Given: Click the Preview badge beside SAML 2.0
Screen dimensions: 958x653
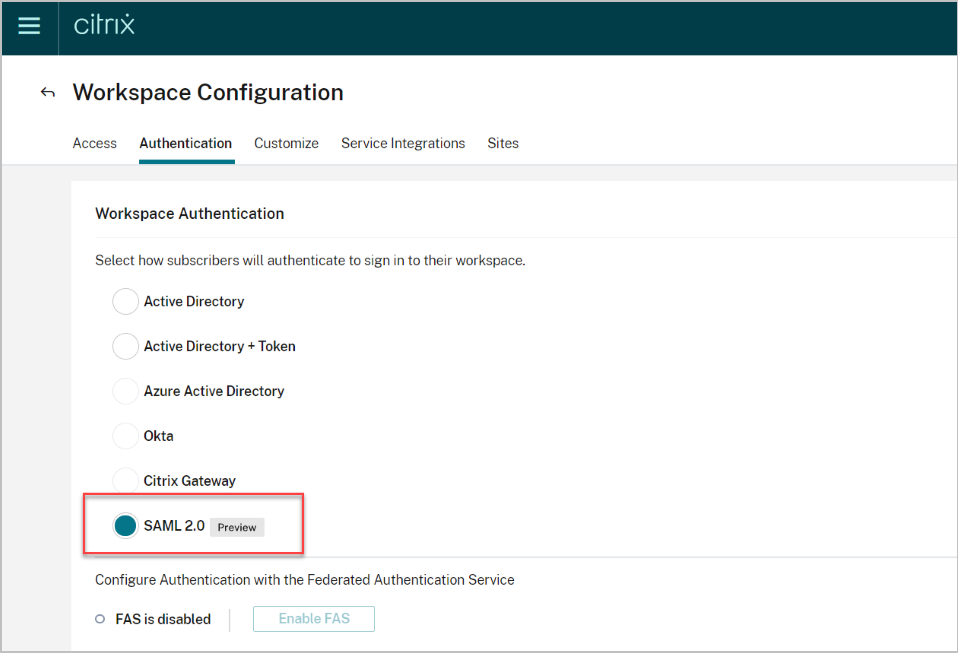Looking at the screenshot, I should [237, 527].
